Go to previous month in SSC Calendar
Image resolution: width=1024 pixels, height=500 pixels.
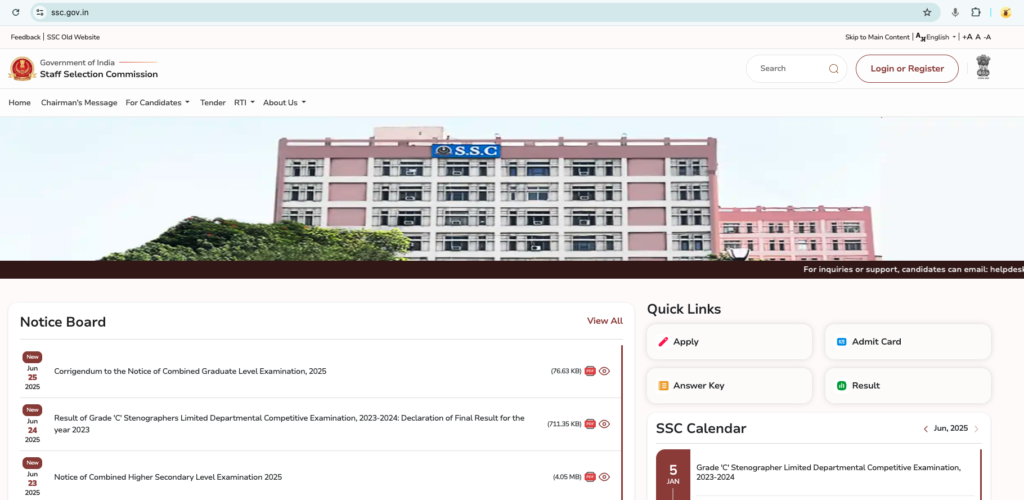(925, 429)
